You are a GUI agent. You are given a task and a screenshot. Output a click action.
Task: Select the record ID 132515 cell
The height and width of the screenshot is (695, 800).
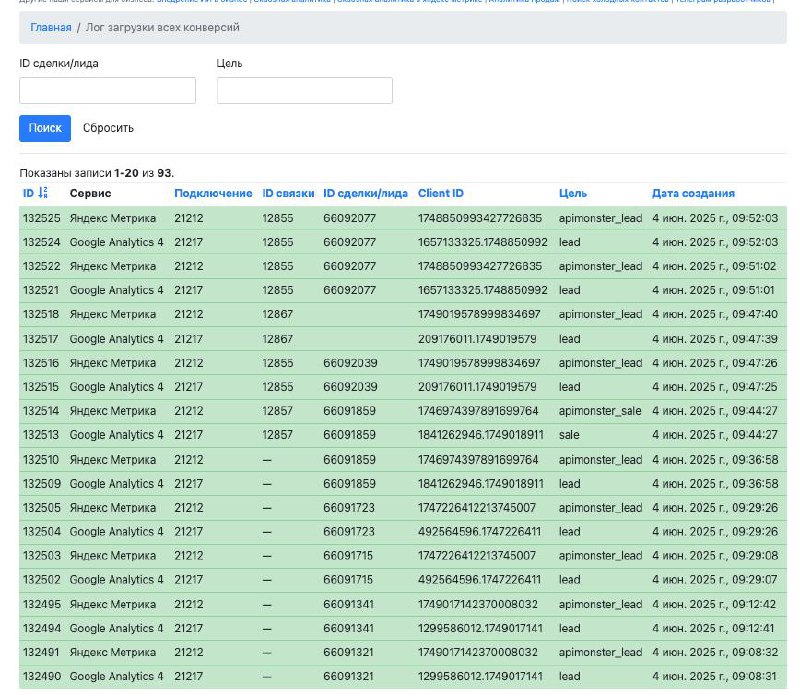click(41, 387)
